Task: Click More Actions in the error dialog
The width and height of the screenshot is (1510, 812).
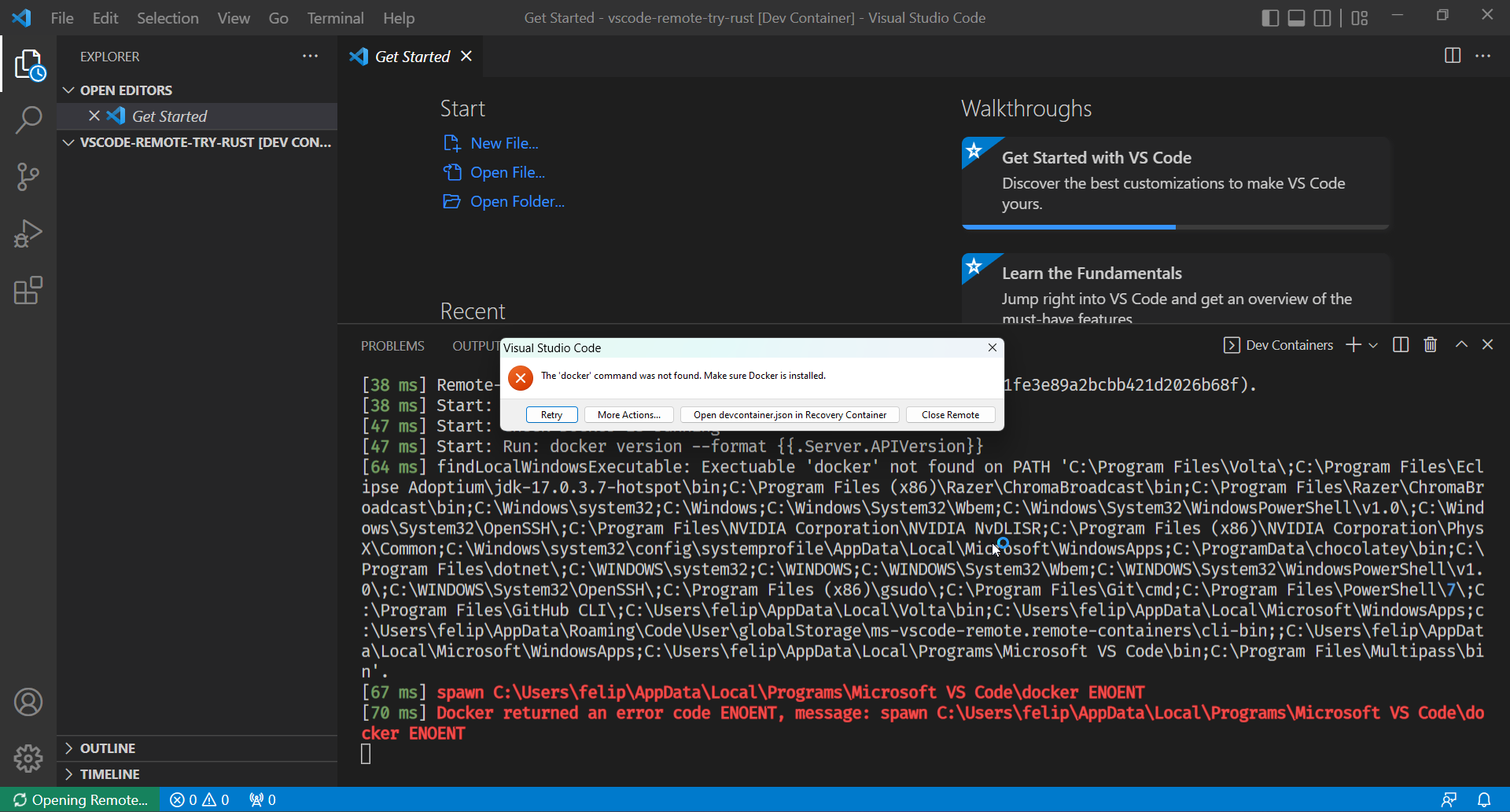Action: [x=628, y=414]
